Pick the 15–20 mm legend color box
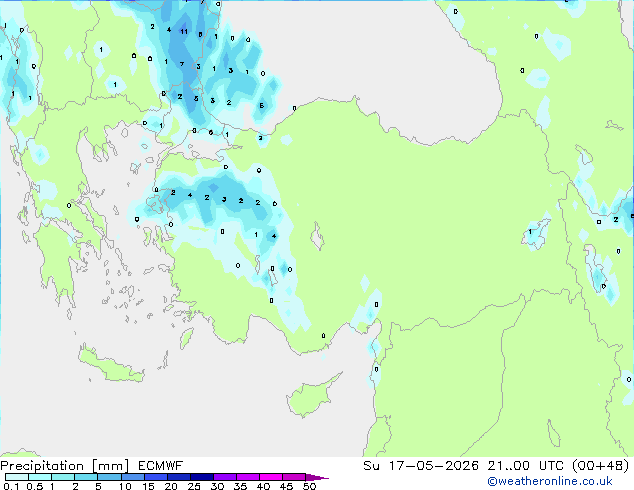This screenshot has height=490, width=634. (155, 477)
